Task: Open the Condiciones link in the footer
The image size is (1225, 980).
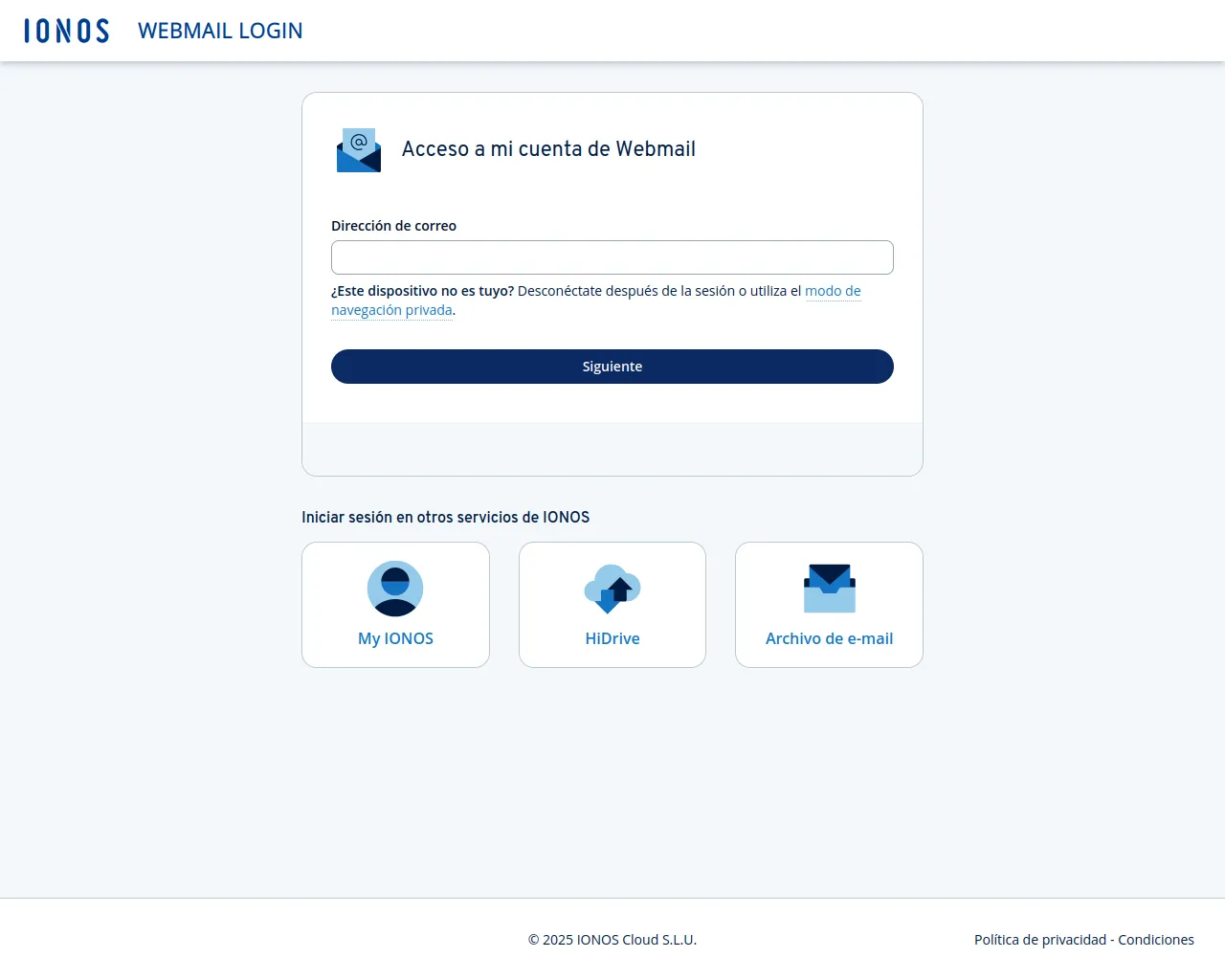Action: pyautogui.click(x=1156, y=940)
